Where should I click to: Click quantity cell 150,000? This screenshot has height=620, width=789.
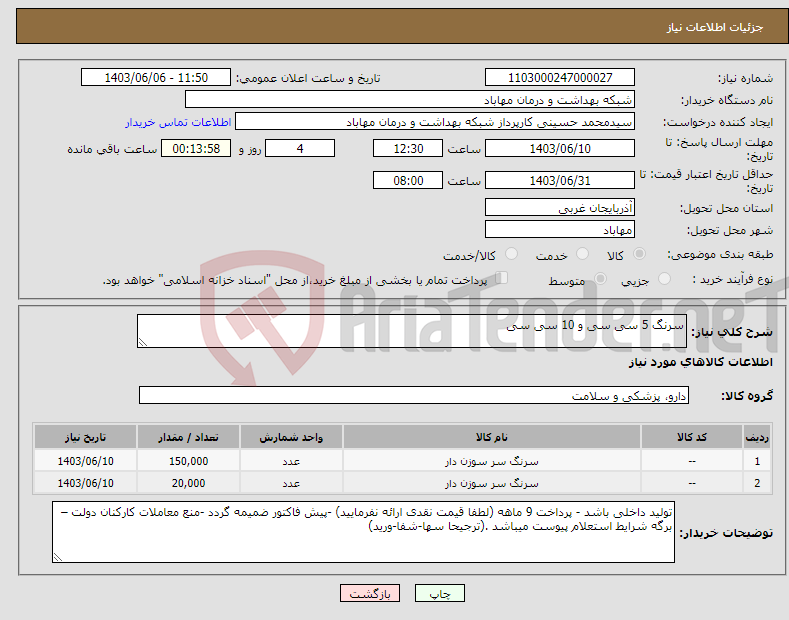[x=188, y=461]
